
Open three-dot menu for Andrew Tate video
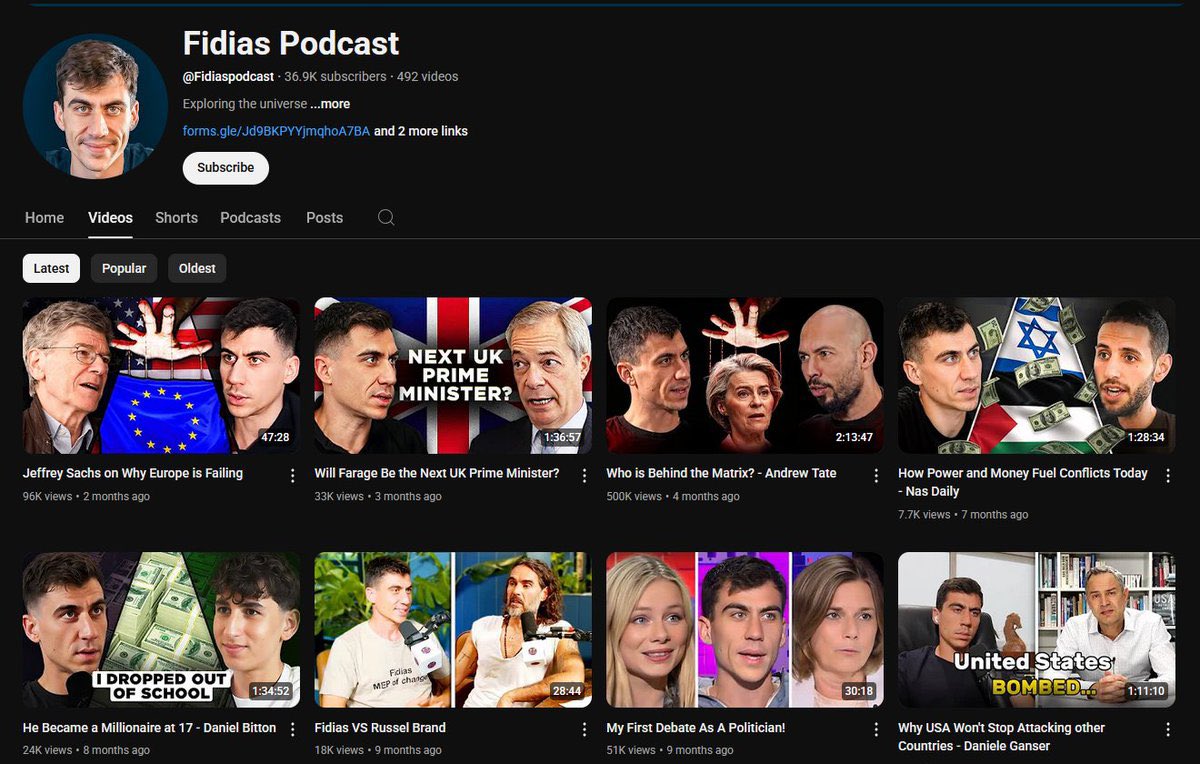pos(876,476)
